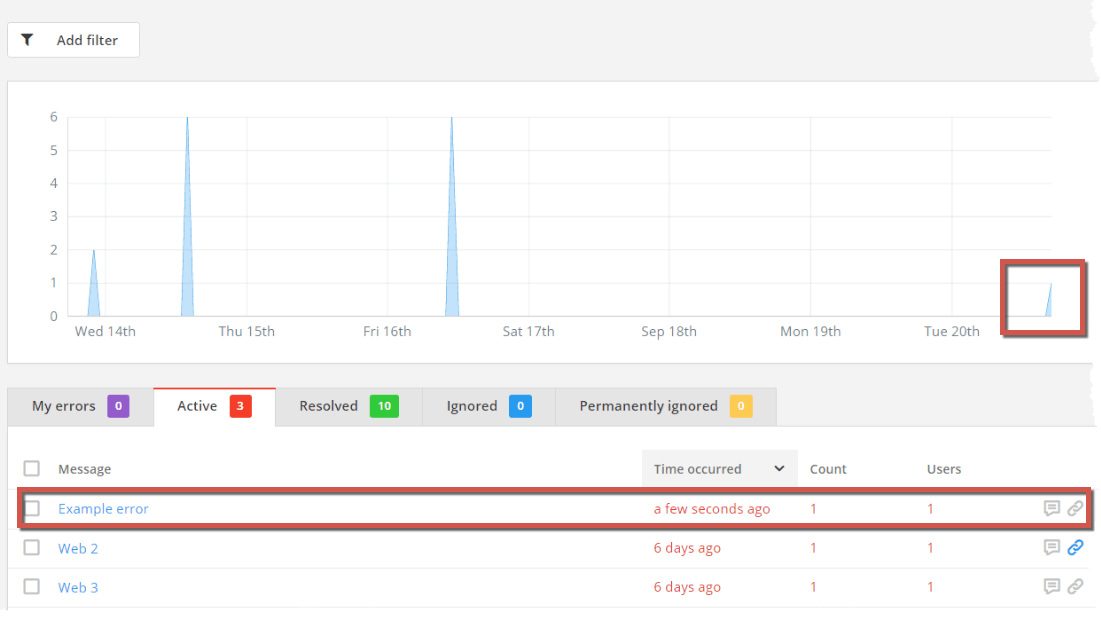The height and width of the screenshot is (619, 1101).
Task: Click the permalink icon on Web 3 row
Action: click(x=1076, y=586)
